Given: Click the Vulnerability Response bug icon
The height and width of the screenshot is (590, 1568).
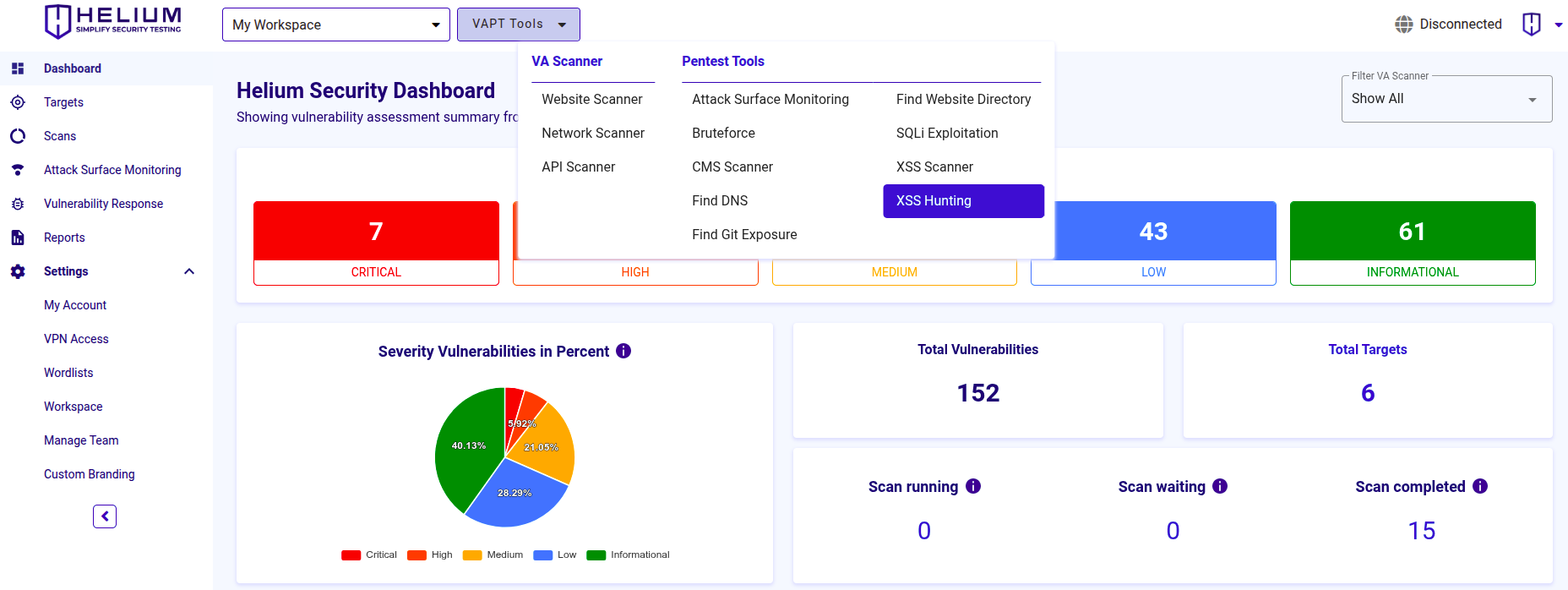Looking at the screenshot, I should [18, 204].
